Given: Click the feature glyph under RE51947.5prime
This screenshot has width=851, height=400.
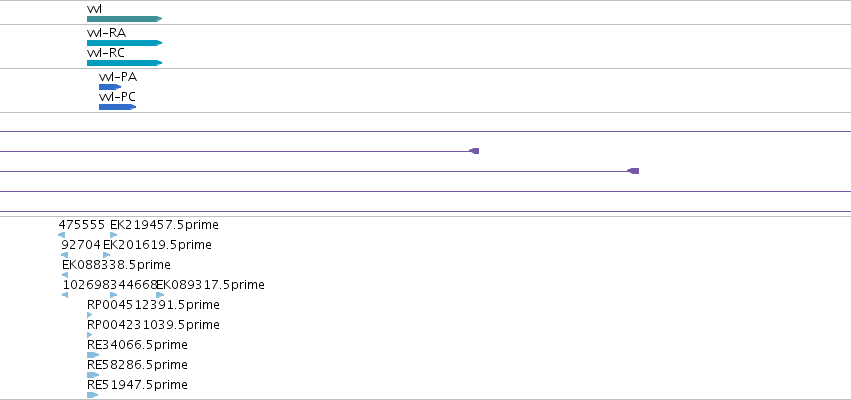Looking at the screenshot, I should click(92, 395).
